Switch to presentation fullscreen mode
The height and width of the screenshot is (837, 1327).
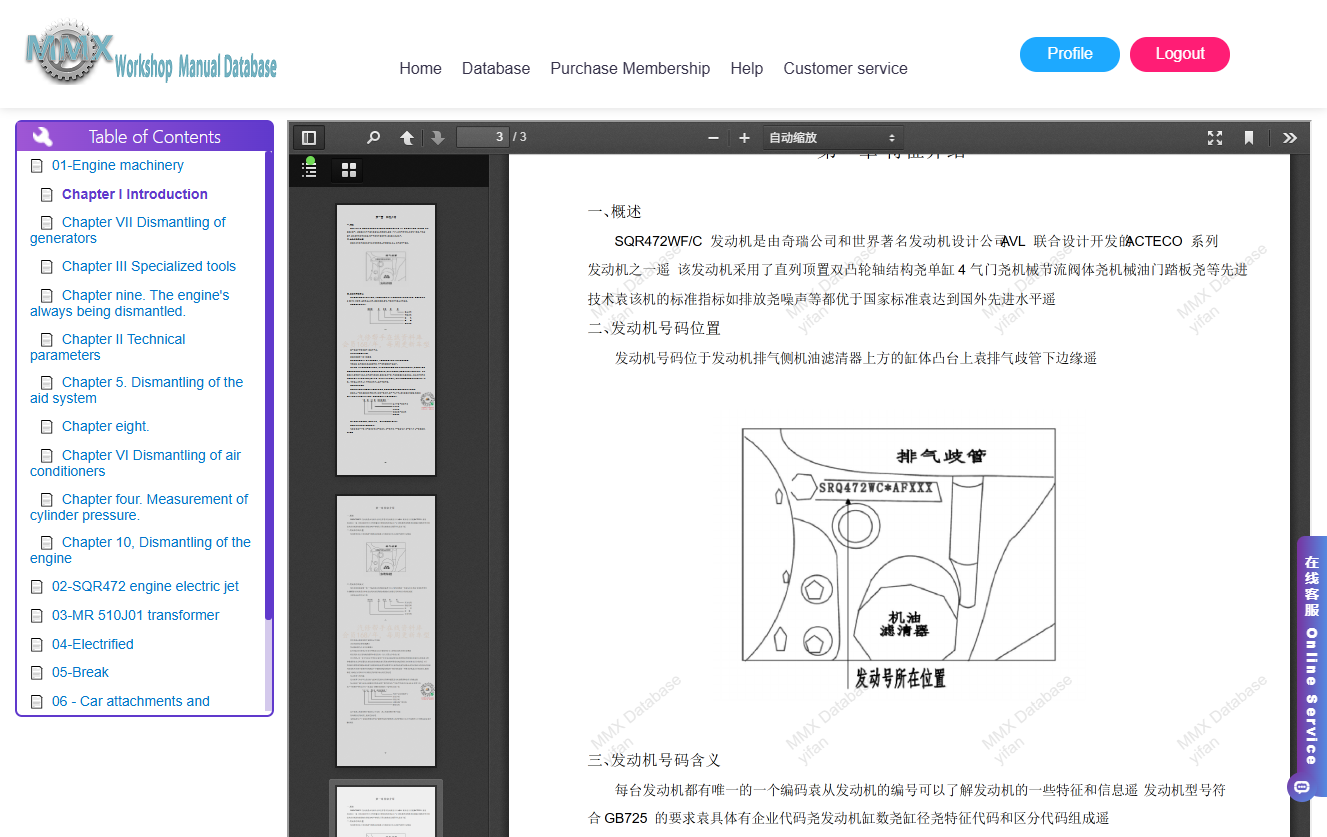click(x=1215, y=138)
